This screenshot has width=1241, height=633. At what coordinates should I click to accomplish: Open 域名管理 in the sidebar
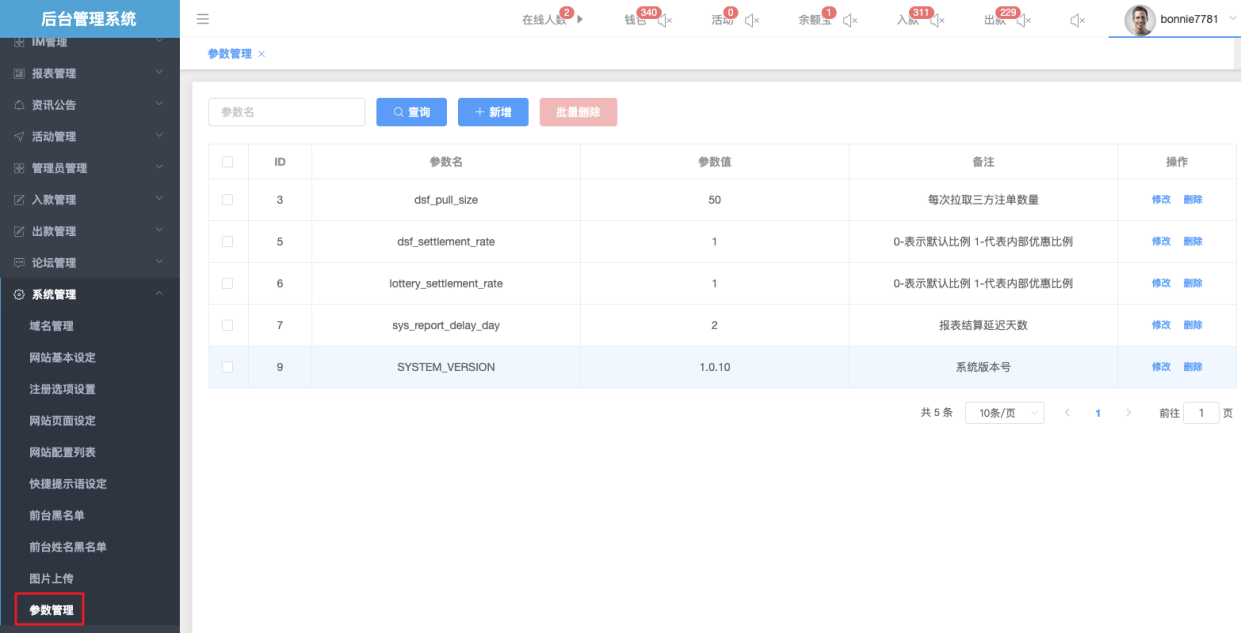click(52, 326)
